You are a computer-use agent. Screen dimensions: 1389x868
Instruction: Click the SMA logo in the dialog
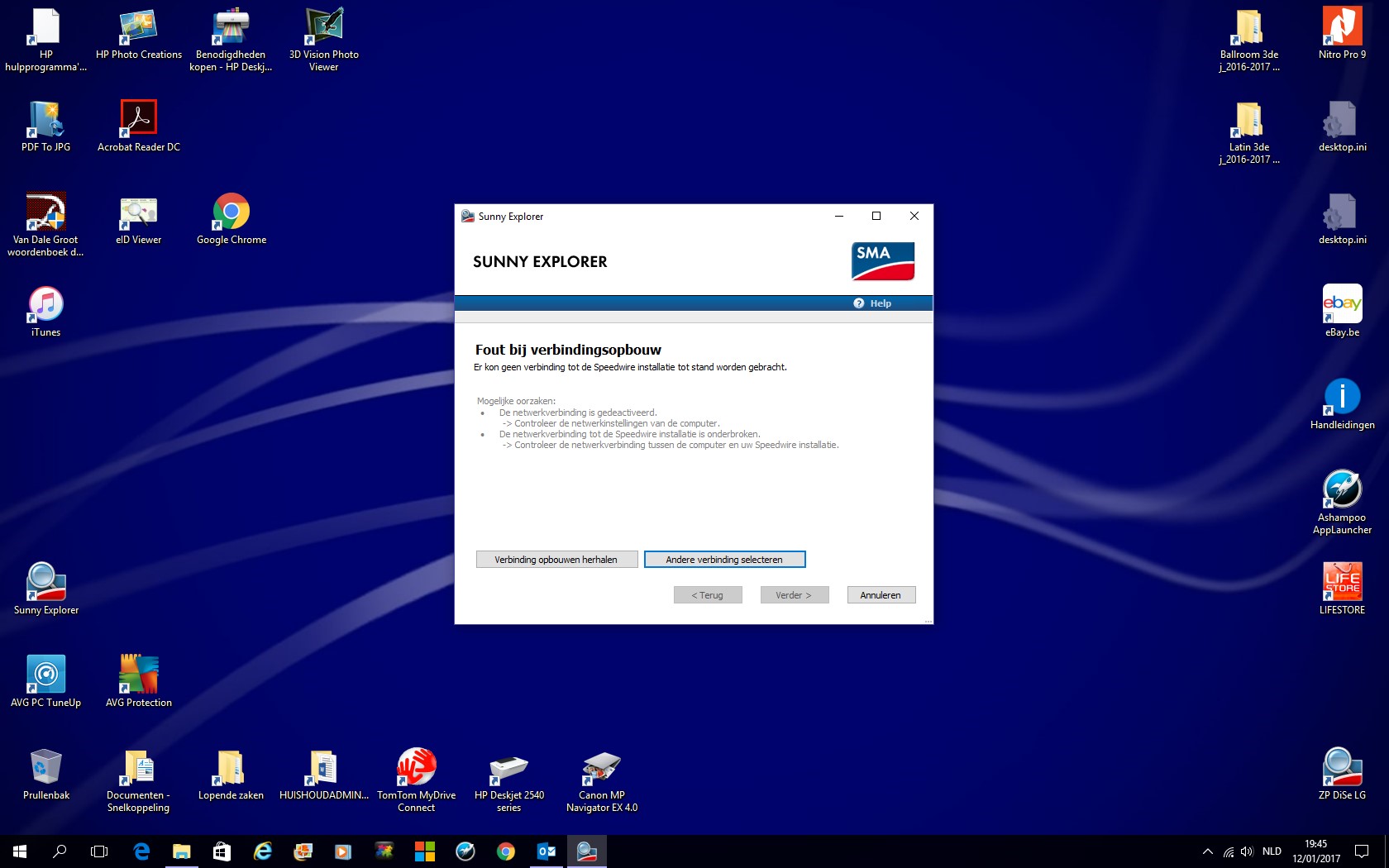[882, 261]
